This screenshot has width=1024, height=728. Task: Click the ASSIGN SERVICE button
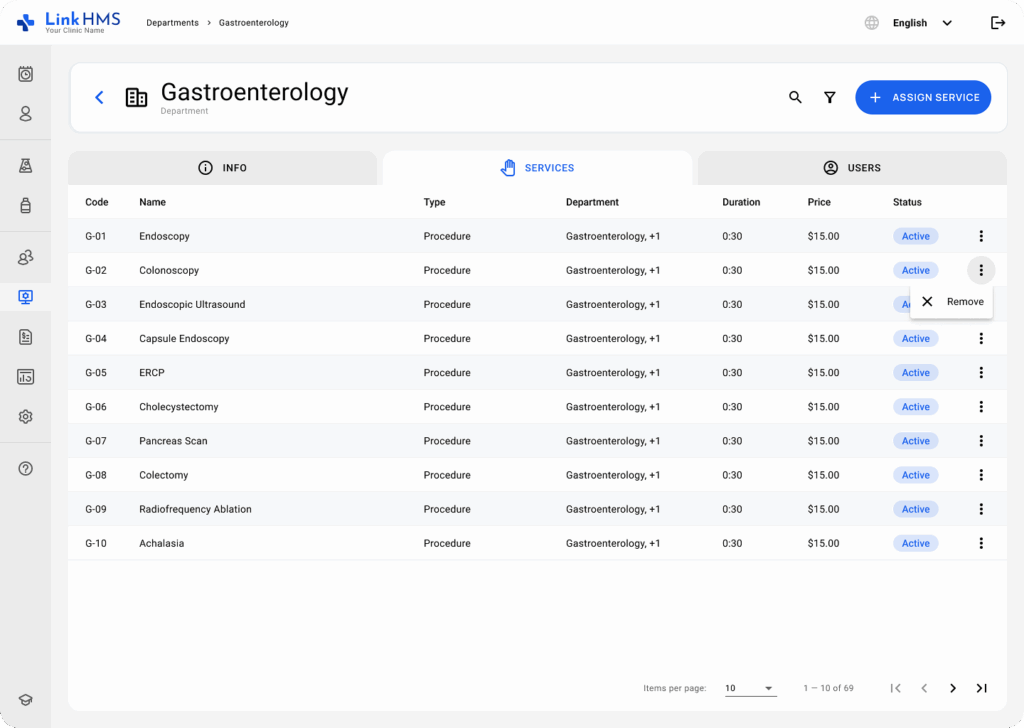[x=923, y=97]
